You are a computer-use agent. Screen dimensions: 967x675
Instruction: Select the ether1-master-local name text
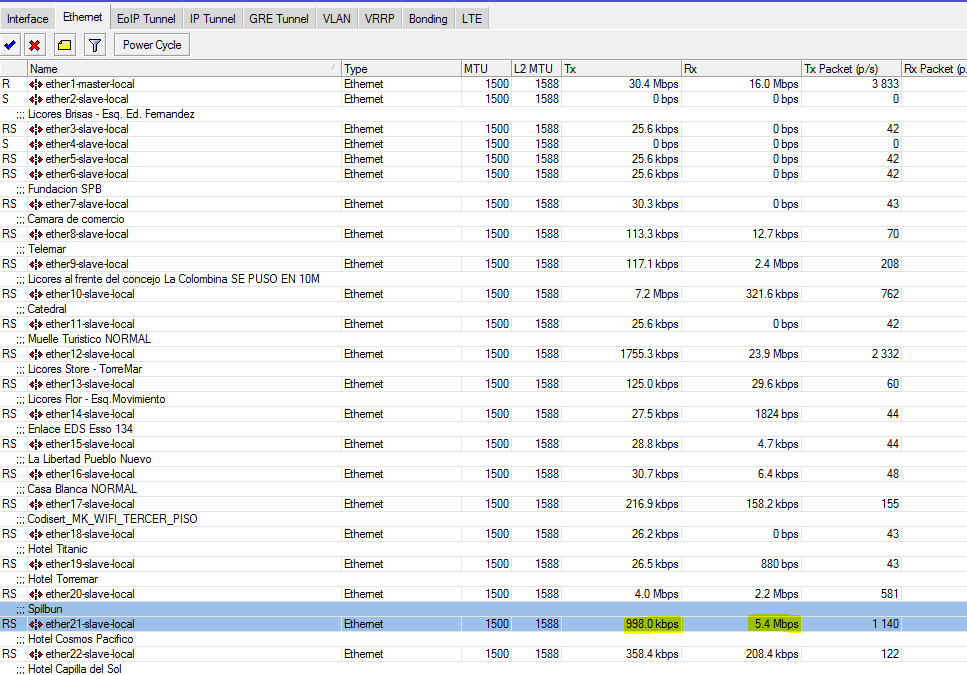point(90,84)
